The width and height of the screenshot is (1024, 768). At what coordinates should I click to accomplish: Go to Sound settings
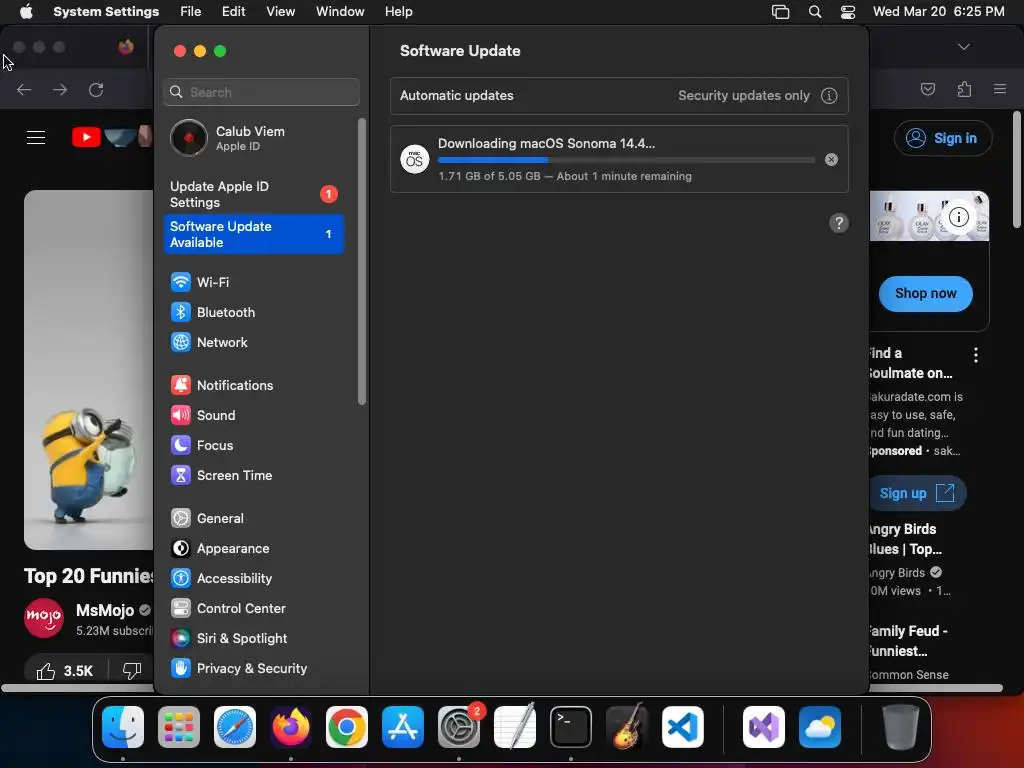click(x=253, y=415)
